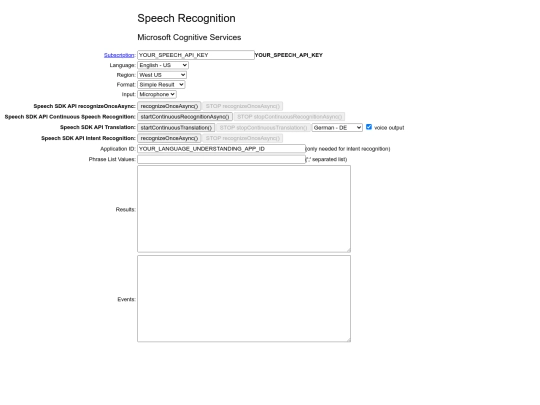
Task: Click the Events text area resize handle
Action: coord(348,340)
